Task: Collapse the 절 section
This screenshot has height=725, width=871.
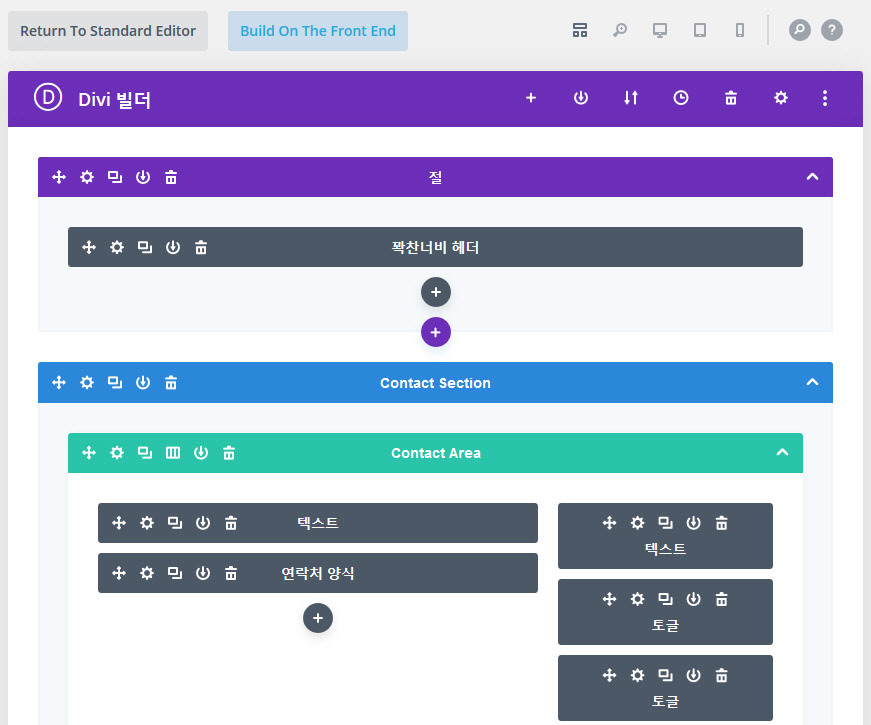Action: click(x=812, y=176)
